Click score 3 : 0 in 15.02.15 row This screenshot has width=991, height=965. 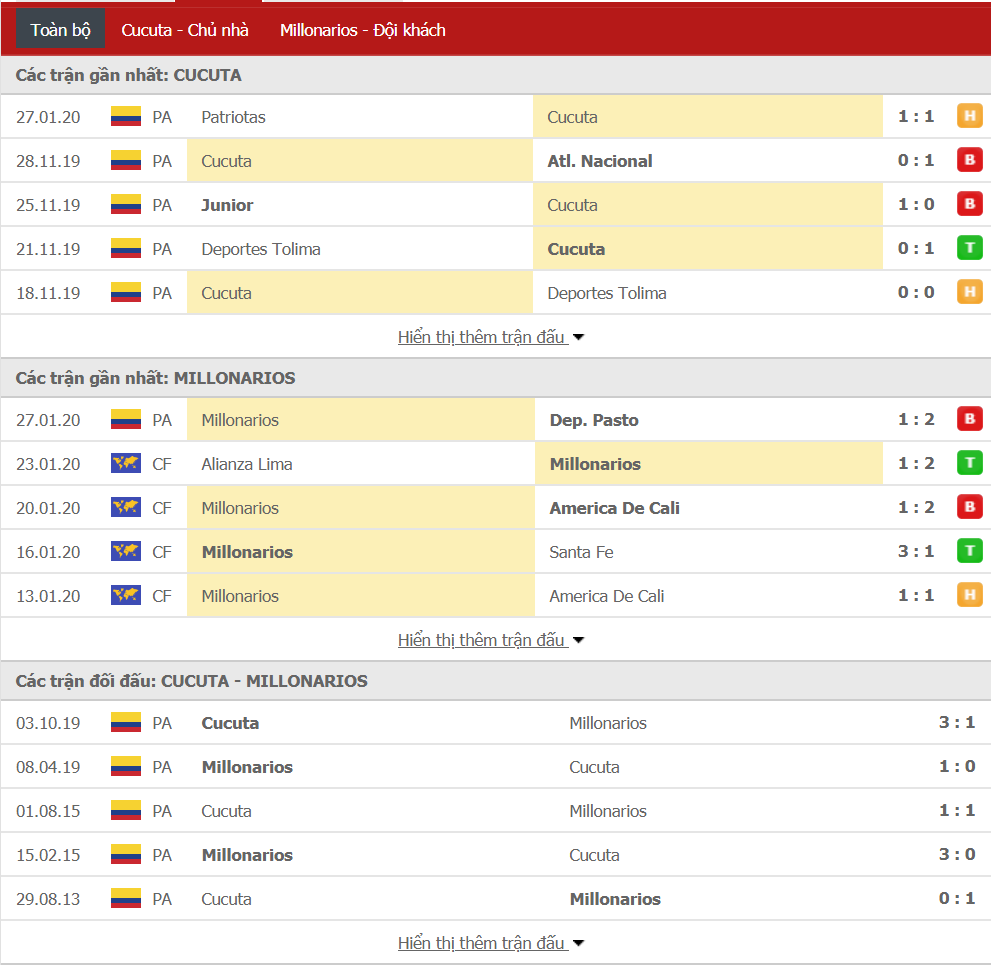[x=957, y=854]
